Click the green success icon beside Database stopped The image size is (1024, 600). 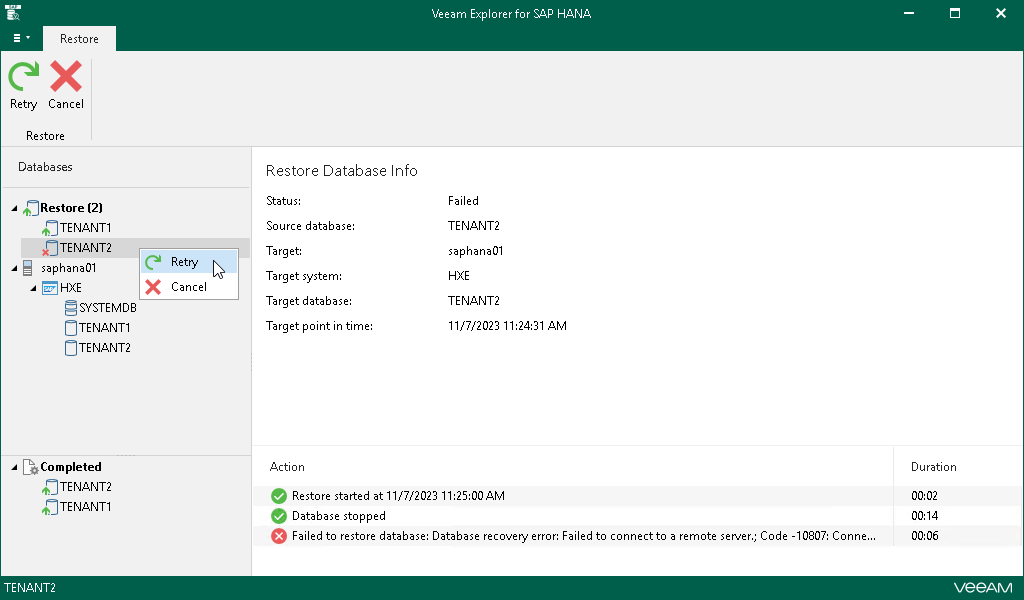(x=278, y=515)
